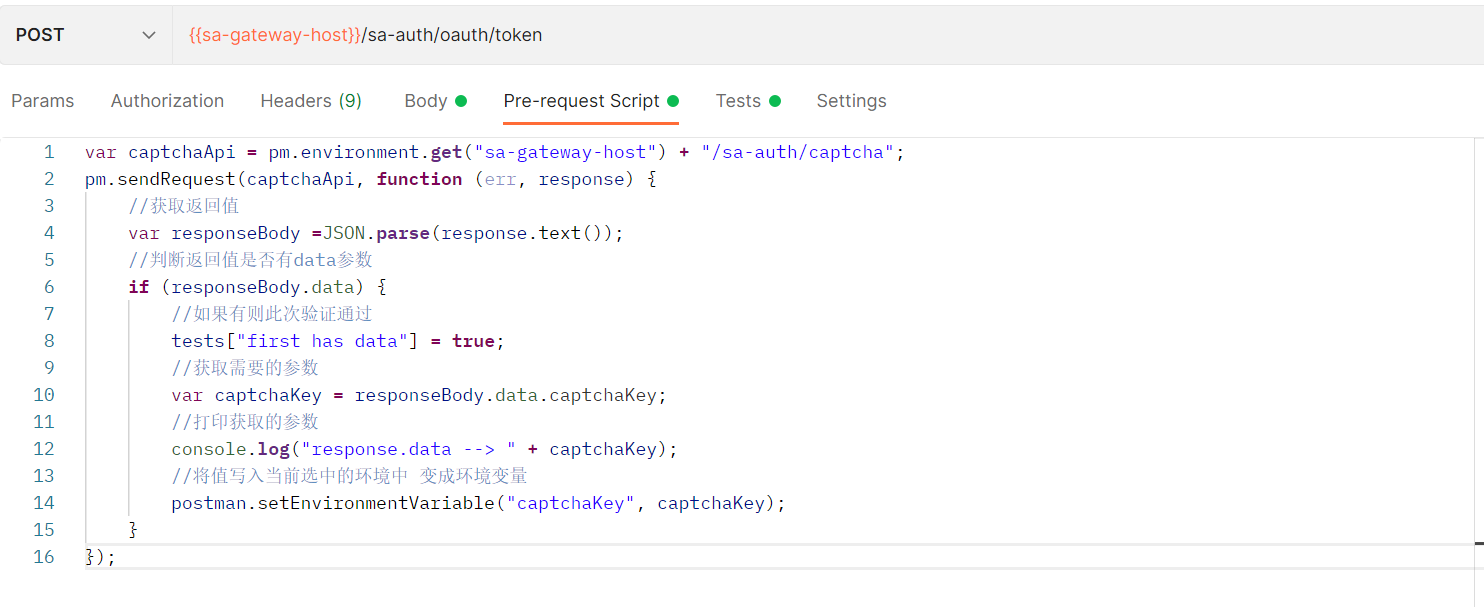
Task: Select the Headers (9) tab
Action: (311, 101)
